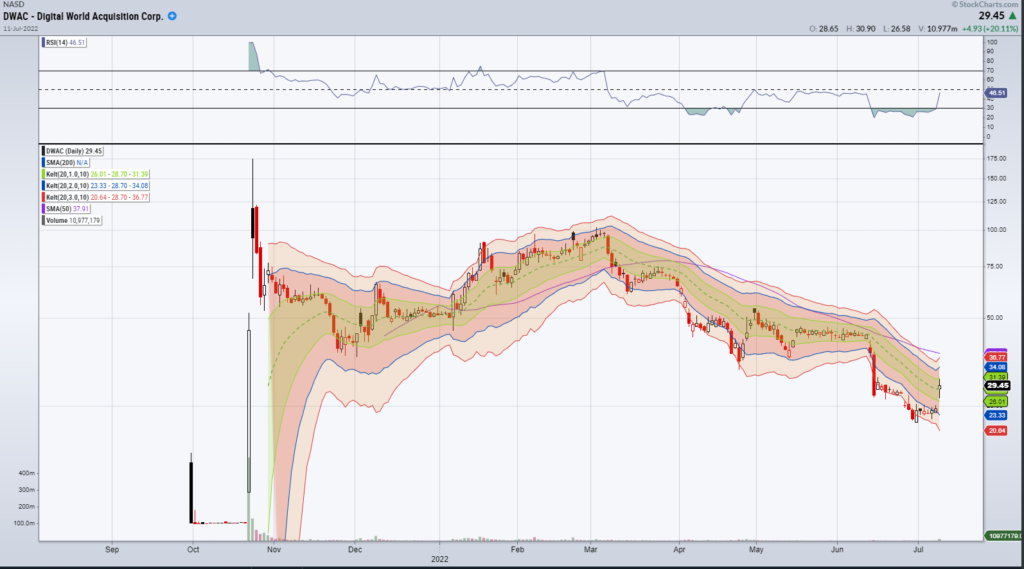The height and width of the screenshot is (569, 1024).
Task: Select the Kelt(20,2.0,10) blue legend entry
Action: click(x=96, y=186)
